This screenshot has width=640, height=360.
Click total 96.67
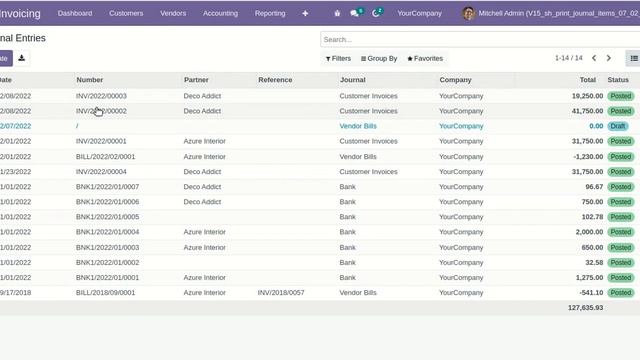[x=594, y=187]
